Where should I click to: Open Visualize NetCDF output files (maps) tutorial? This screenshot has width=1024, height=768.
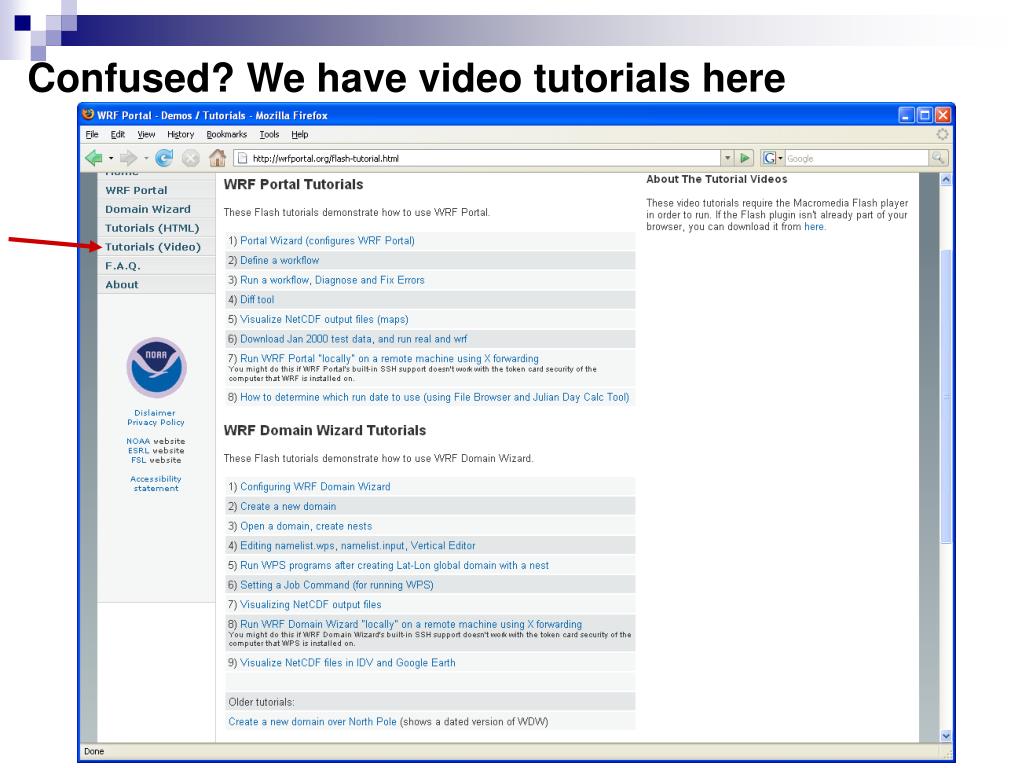coord(324,319)
